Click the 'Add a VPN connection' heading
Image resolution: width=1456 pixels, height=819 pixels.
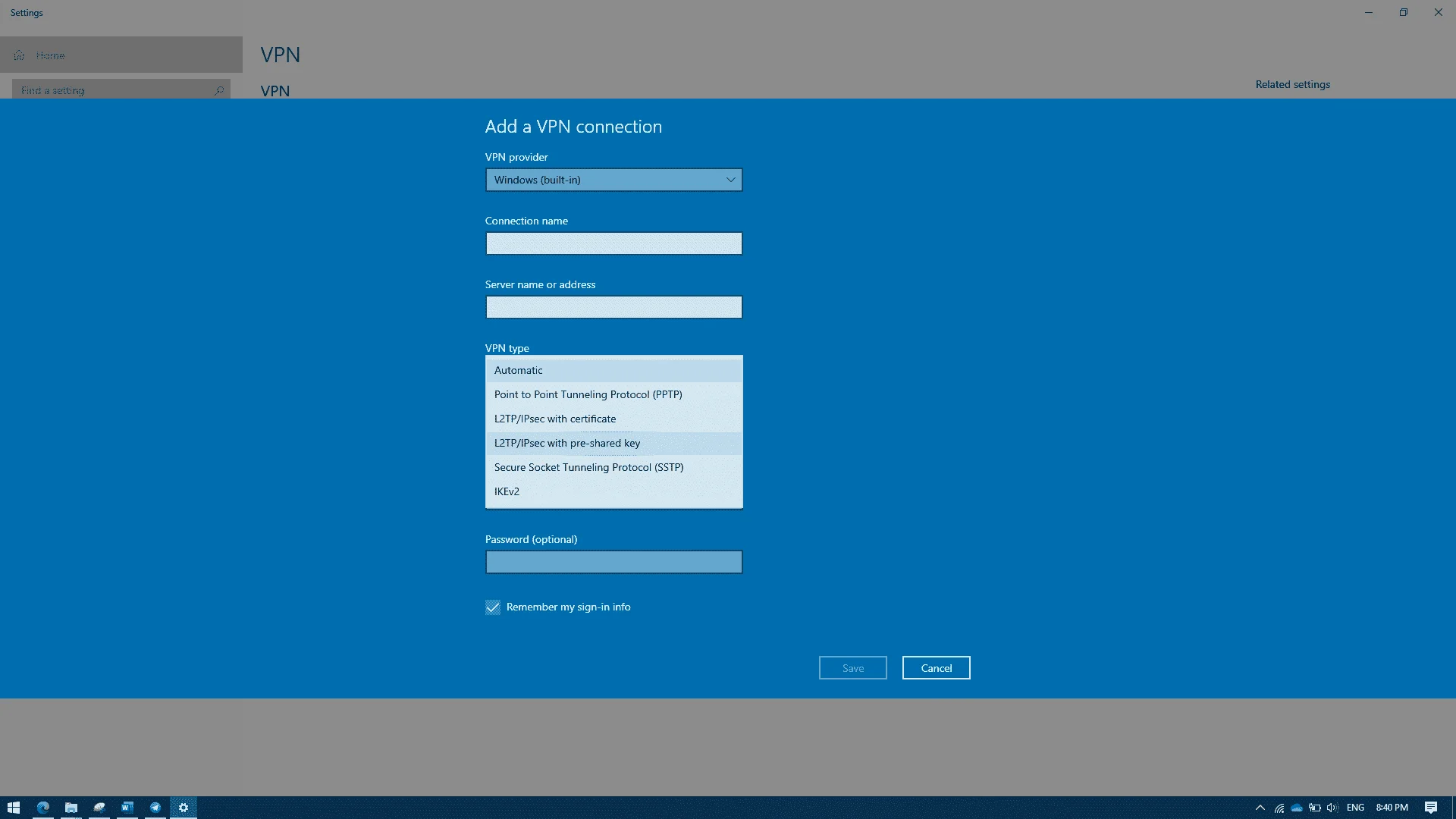(573, 127)
